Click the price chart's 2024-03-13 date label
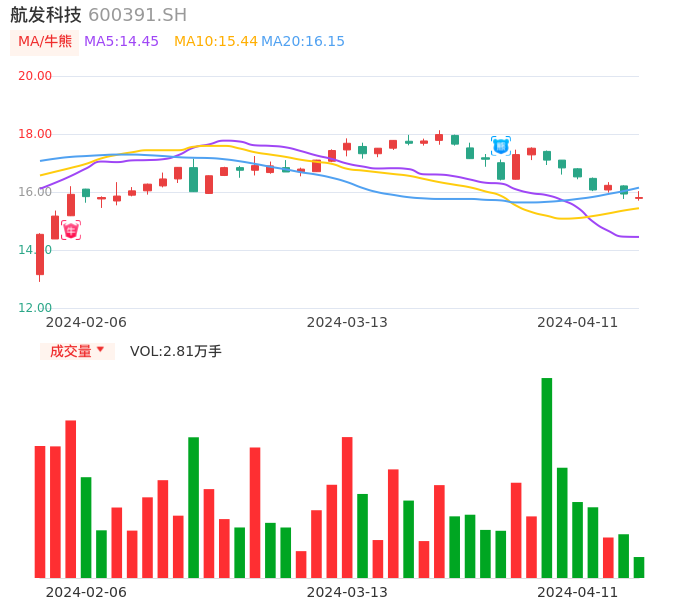This screenshot has width=686, height=606. (347, 322)
